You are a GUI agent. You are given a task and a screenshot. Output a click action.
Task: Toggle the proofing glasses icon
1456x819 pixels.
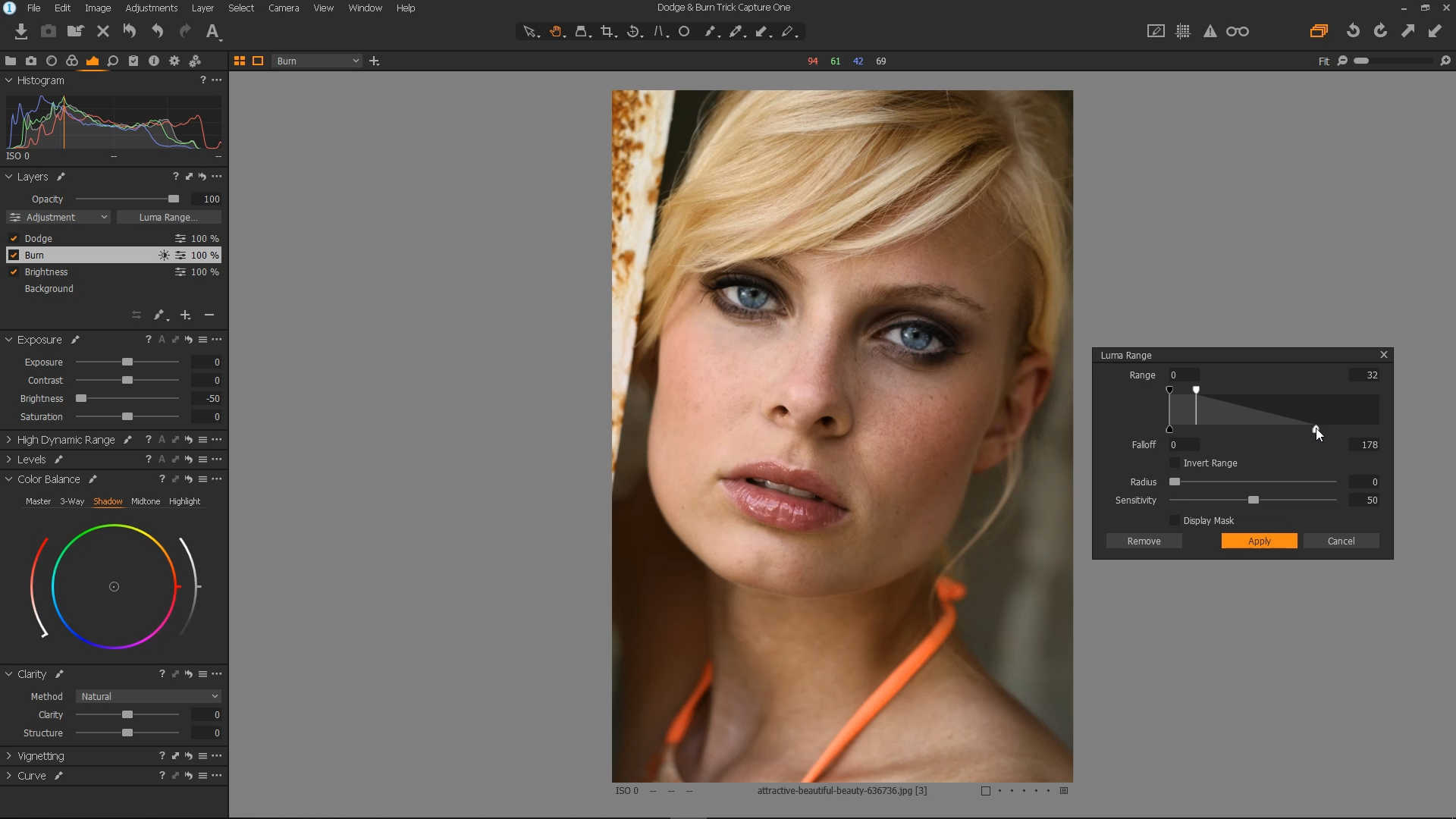tap(1238, 31)
